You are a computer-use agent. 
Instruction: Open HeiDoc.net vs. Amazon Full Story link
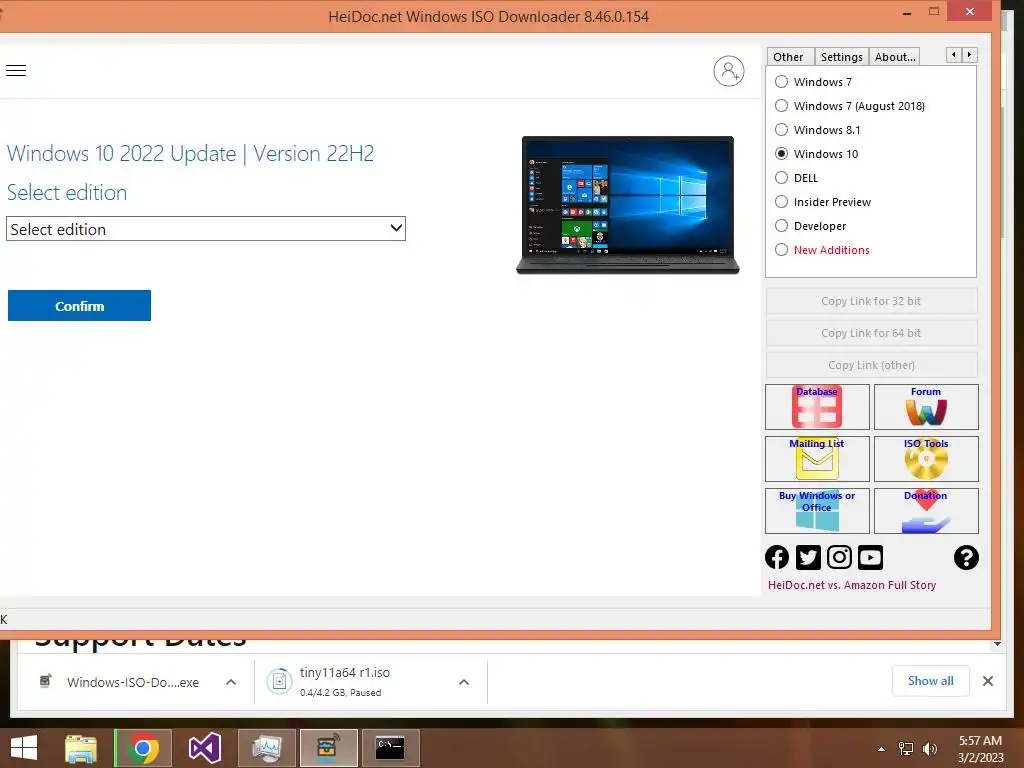click(x=852, y=585)
